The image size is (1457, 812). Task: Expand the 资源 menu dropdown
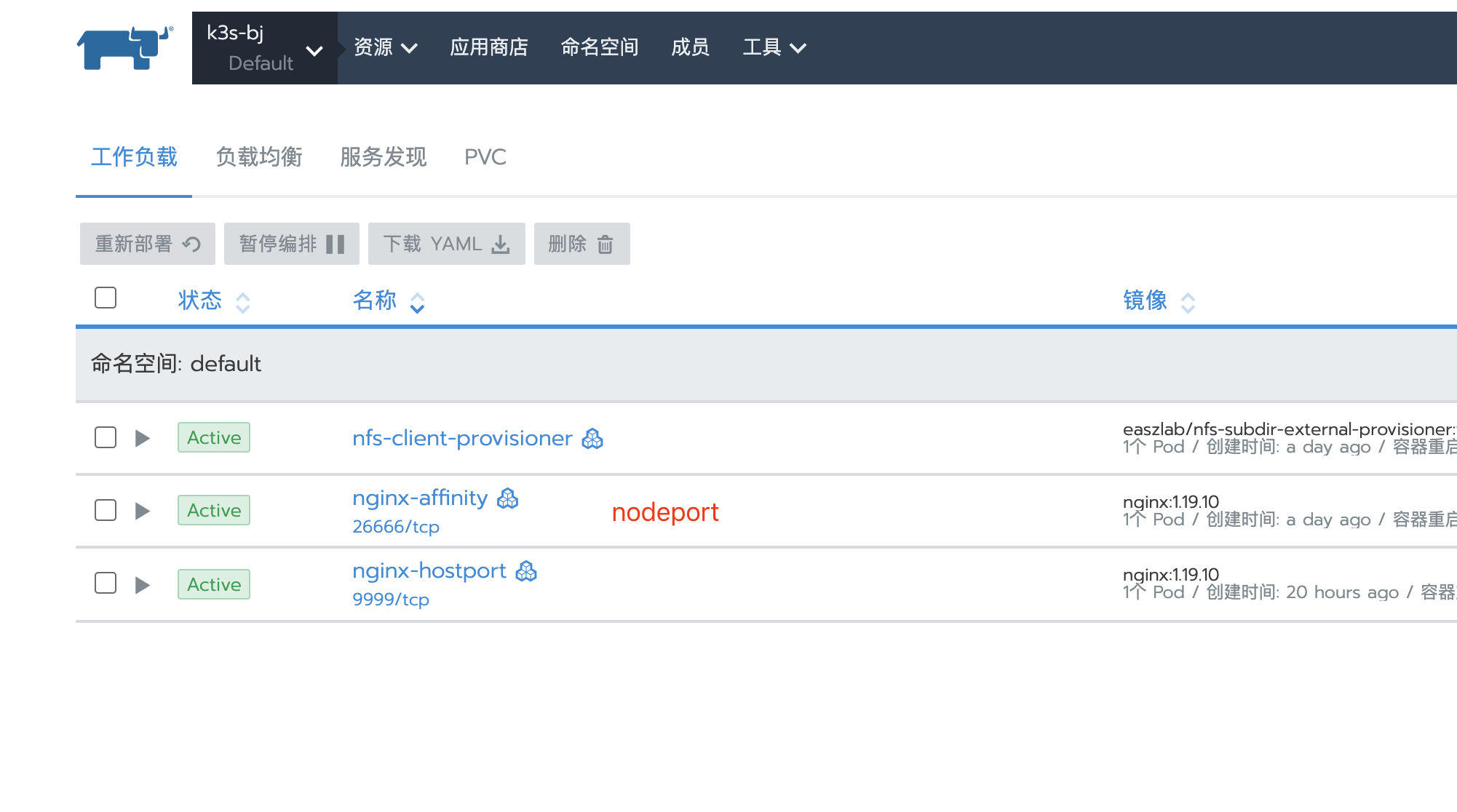(x=386, y=48)
